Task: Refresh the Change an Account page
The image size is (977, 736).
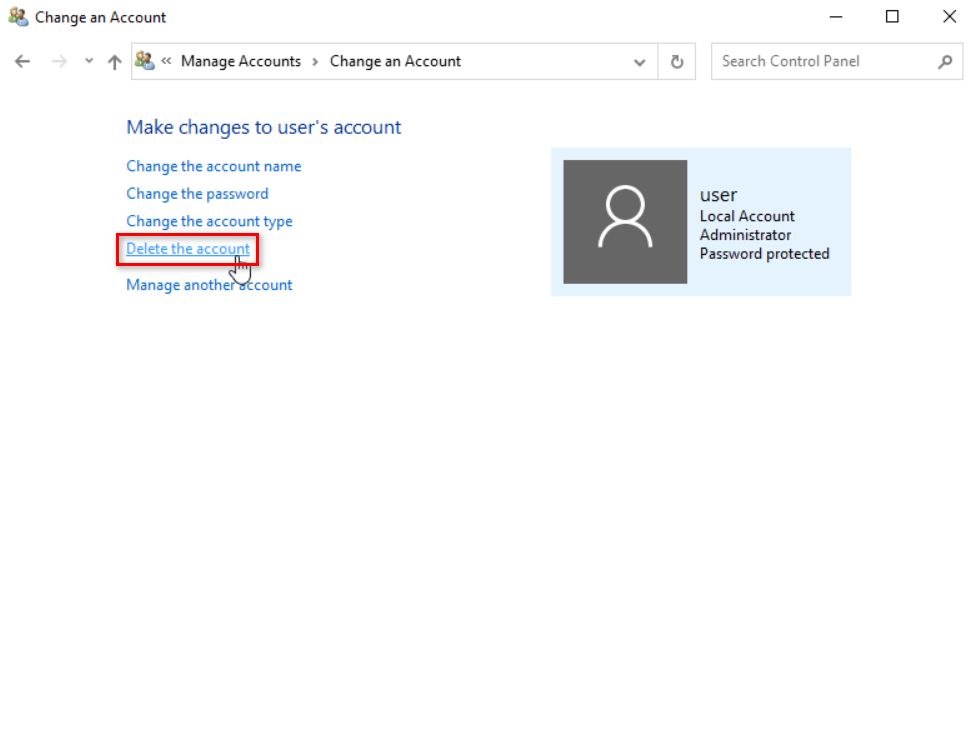Action: click(x=677, y=62)
